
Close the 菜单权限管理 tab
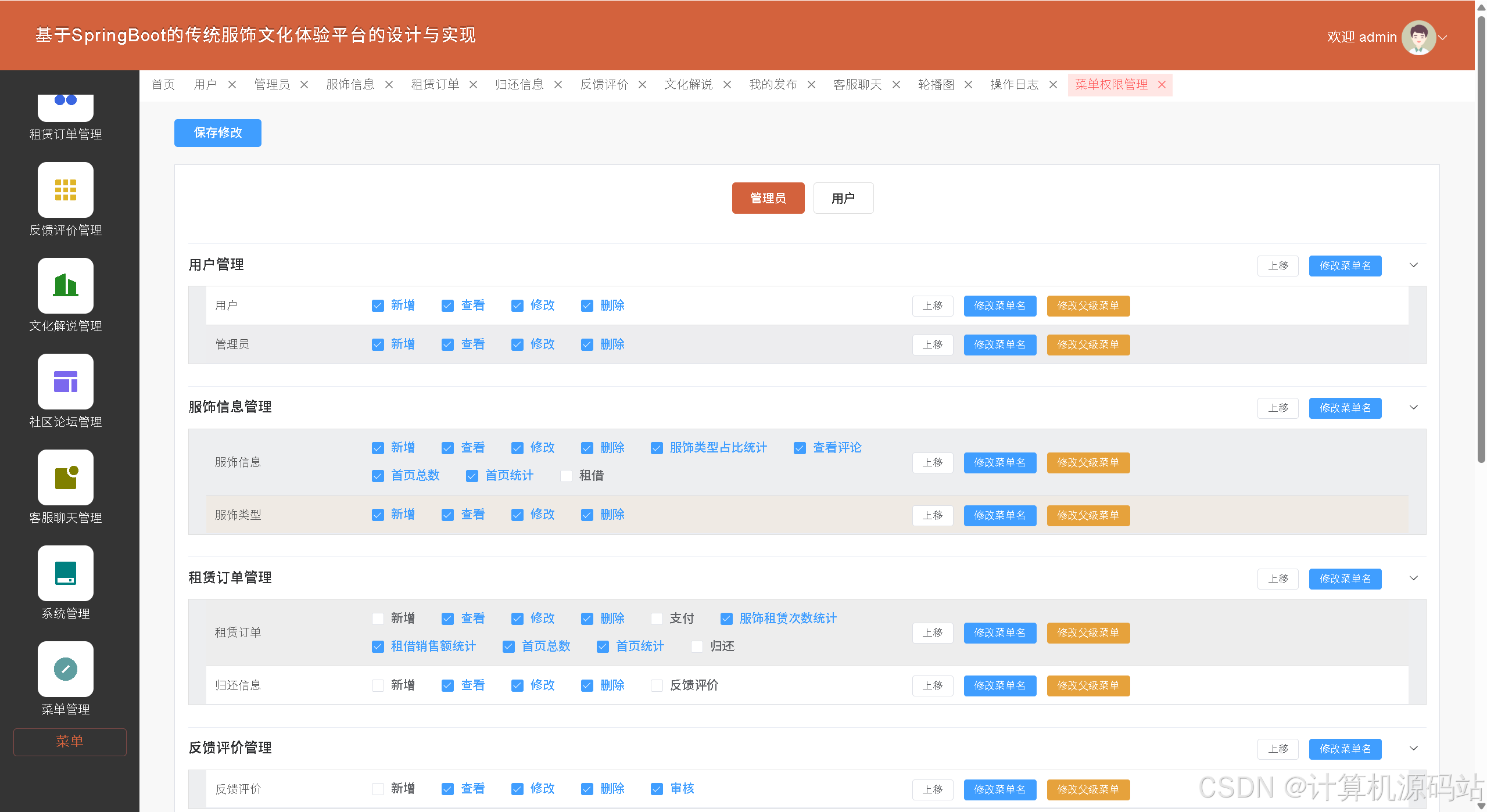click(x=1162, y=85)
